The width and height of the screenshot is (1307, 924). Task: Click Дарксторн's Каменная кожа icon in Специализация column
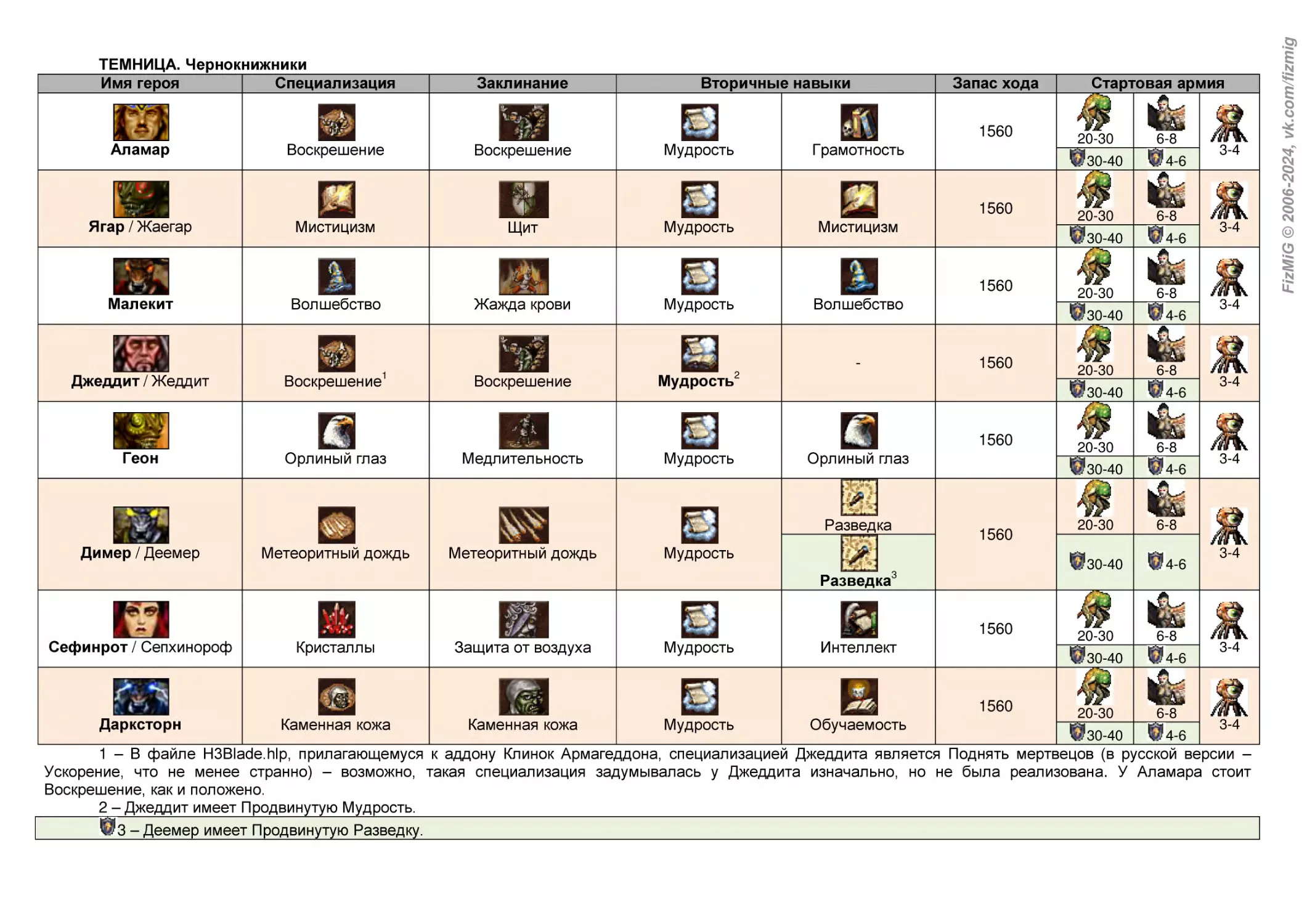tap(336, 697)
